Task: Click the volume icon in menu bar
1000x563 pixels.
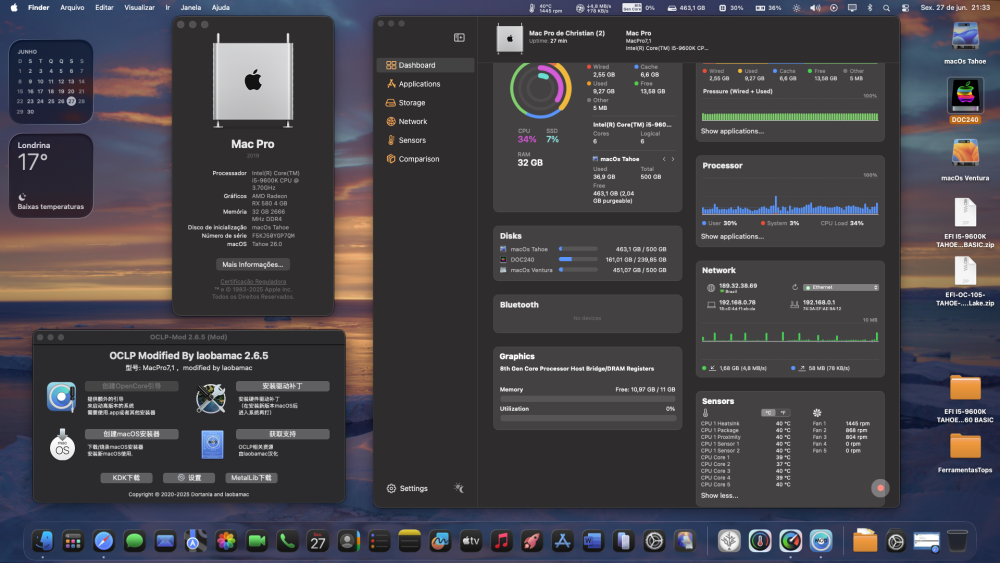Action: tap(816, 8)
